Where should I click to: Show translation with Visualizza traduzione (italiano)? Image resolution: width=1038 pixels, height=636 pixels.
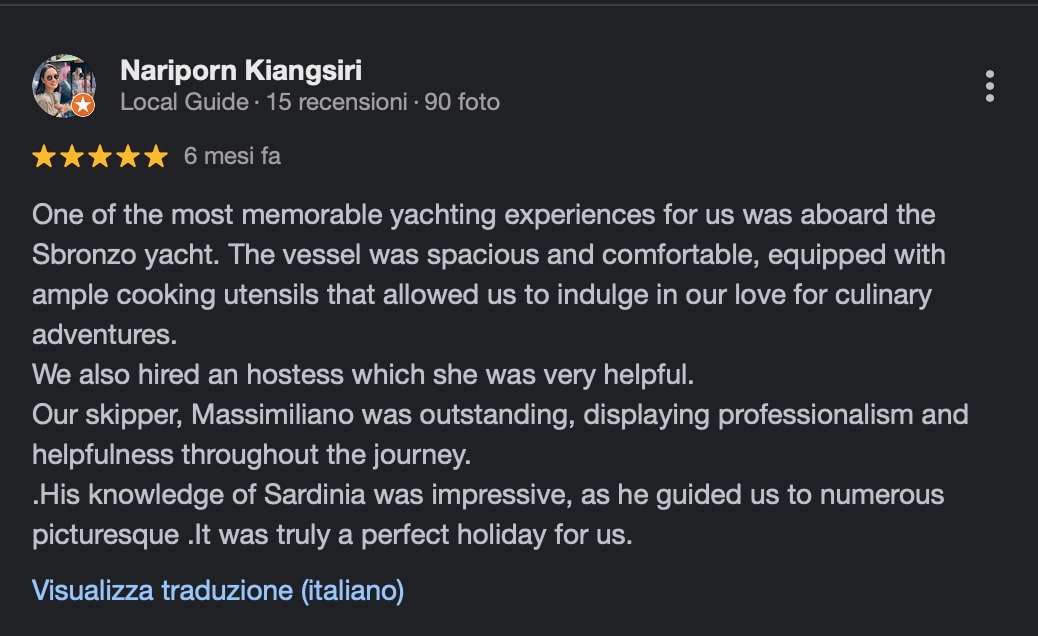218,590
